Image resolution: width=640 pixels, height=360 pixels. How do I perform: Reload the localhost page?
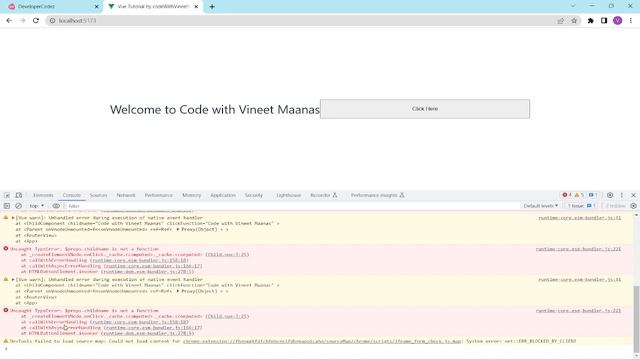pyautogui.click(x=36, y=20)
